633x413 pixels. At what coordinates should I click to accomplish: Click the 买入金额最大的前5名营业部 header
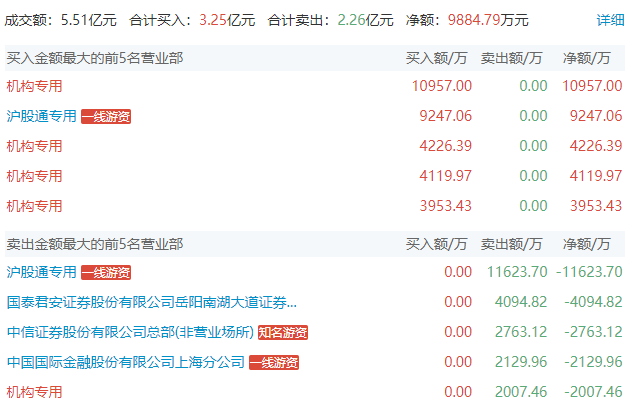pos(95,58)
